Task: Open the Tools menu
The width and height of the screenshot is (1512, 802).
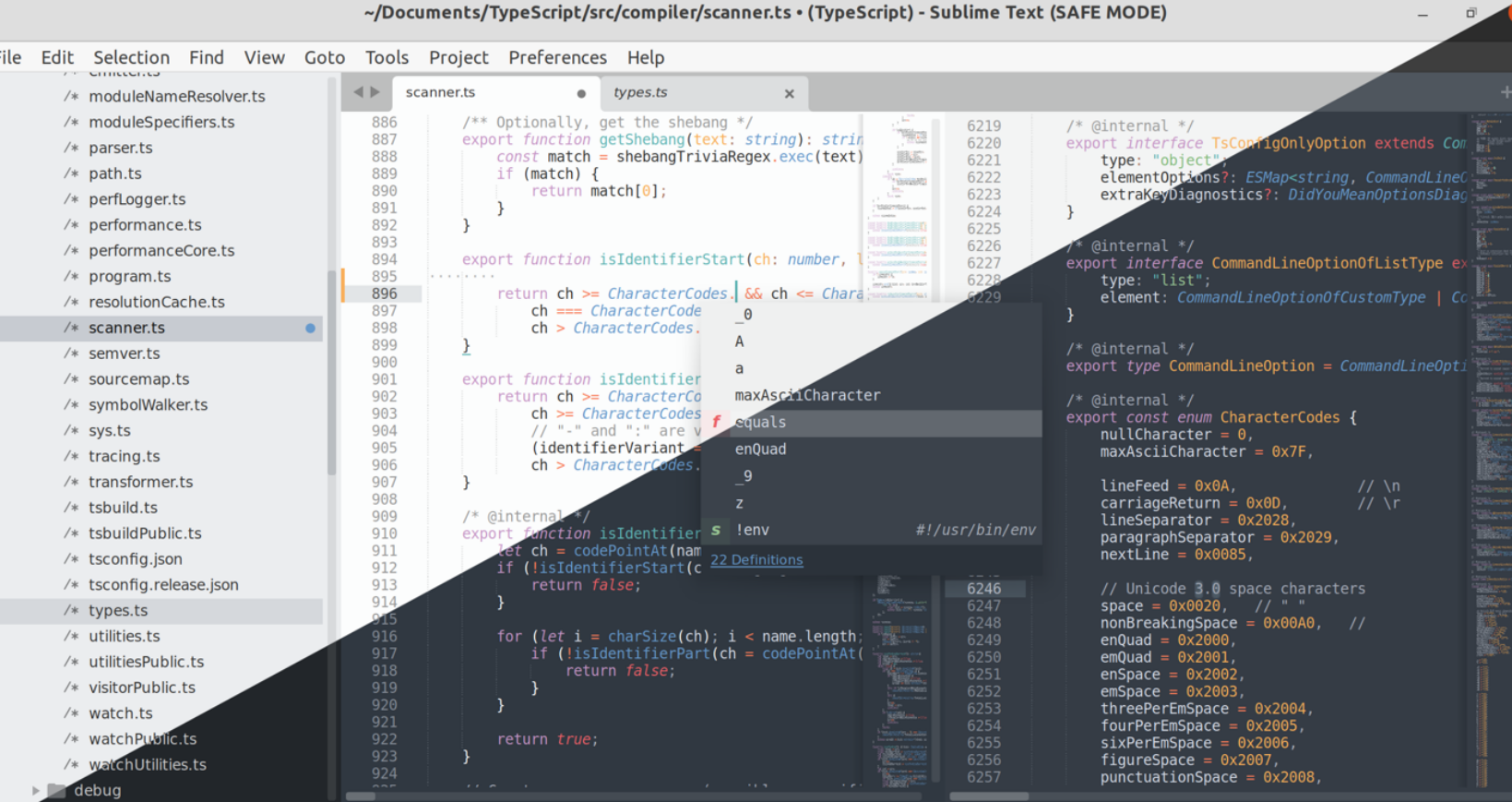Action: pyautogui.click(x=387, y=57)
